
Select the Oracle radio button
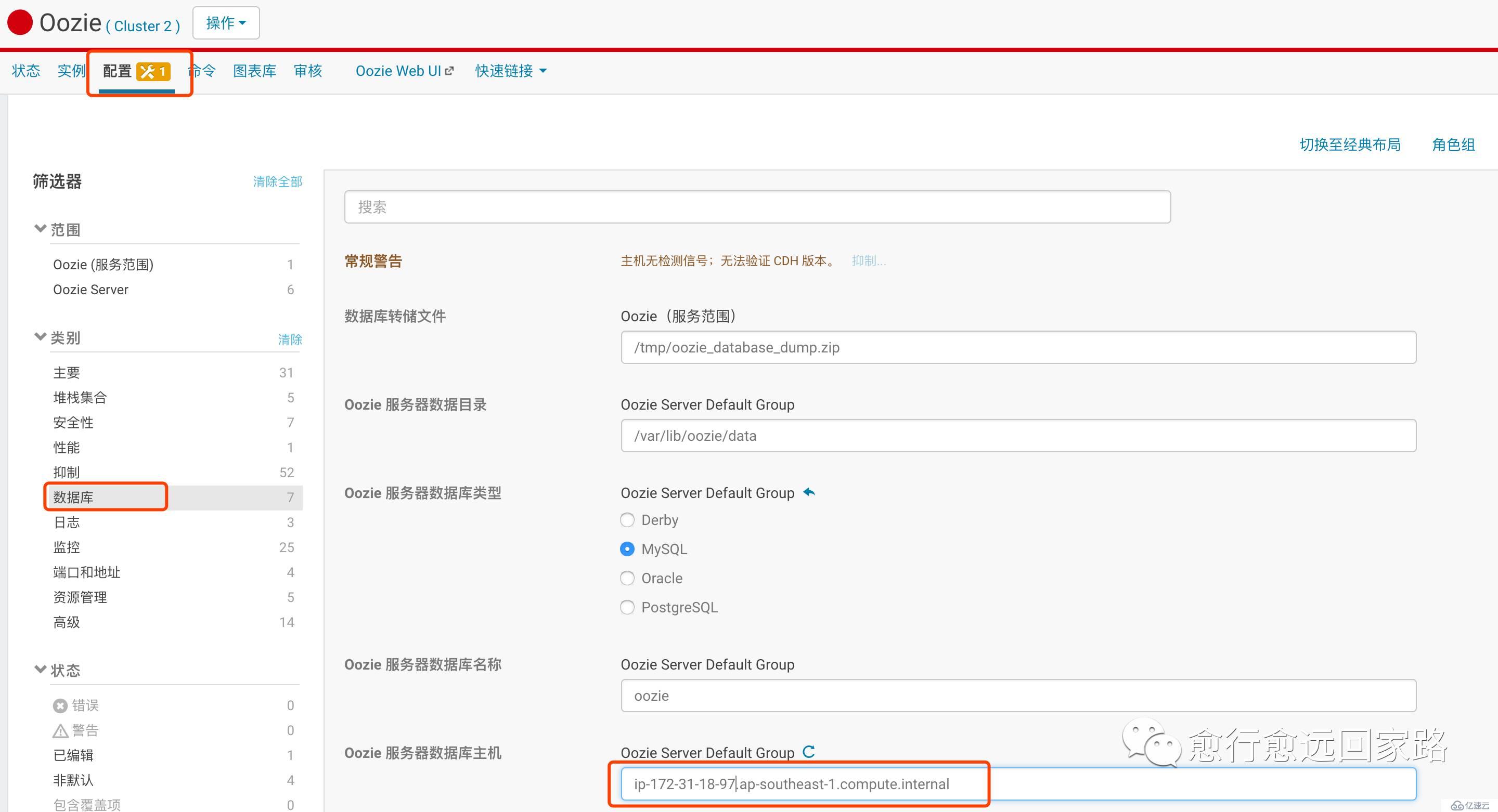(627, 578)
